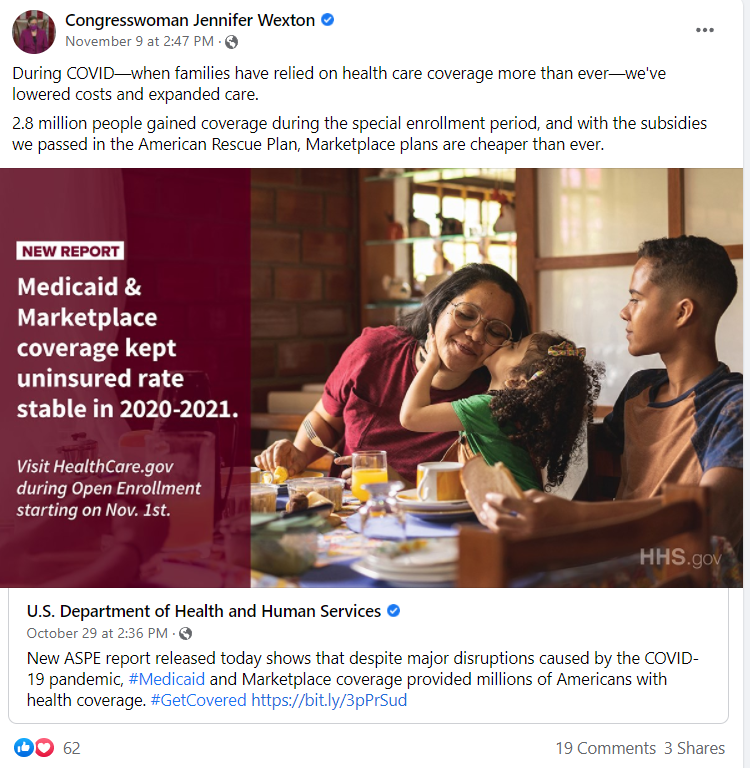The width and height of the screenshot is (750, 768).
Task: Click the globe icon beside October 29
Action: coord(185,633)
